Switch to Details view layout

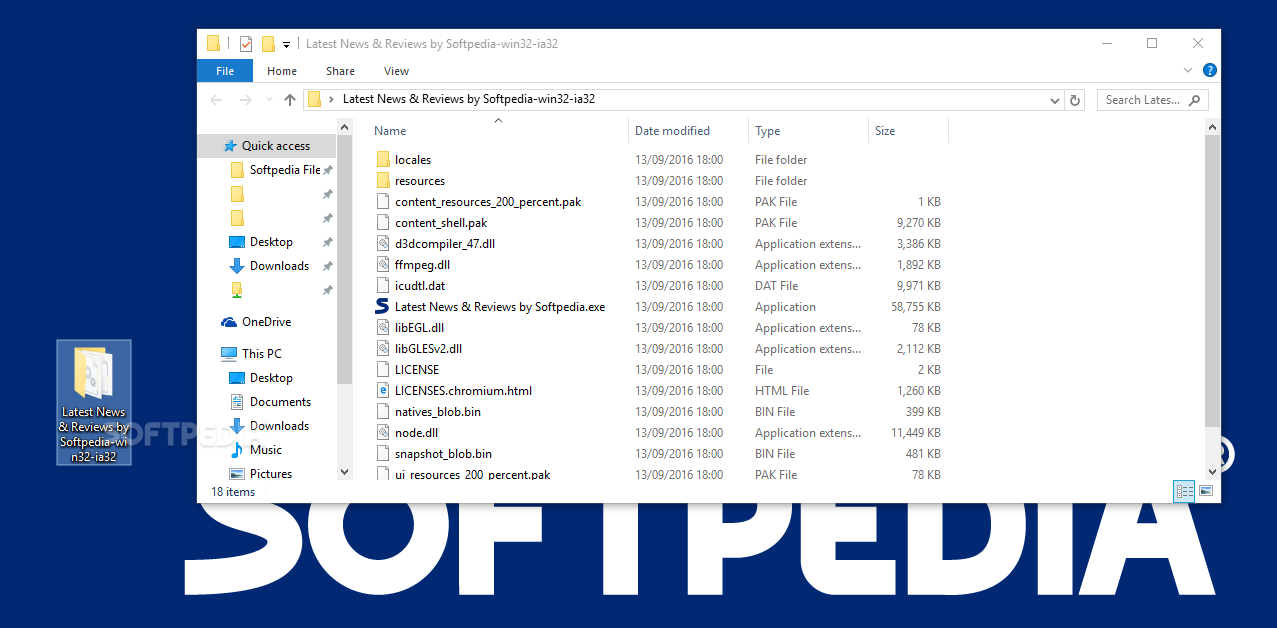pyautogui.click(x=1185, y=491)
